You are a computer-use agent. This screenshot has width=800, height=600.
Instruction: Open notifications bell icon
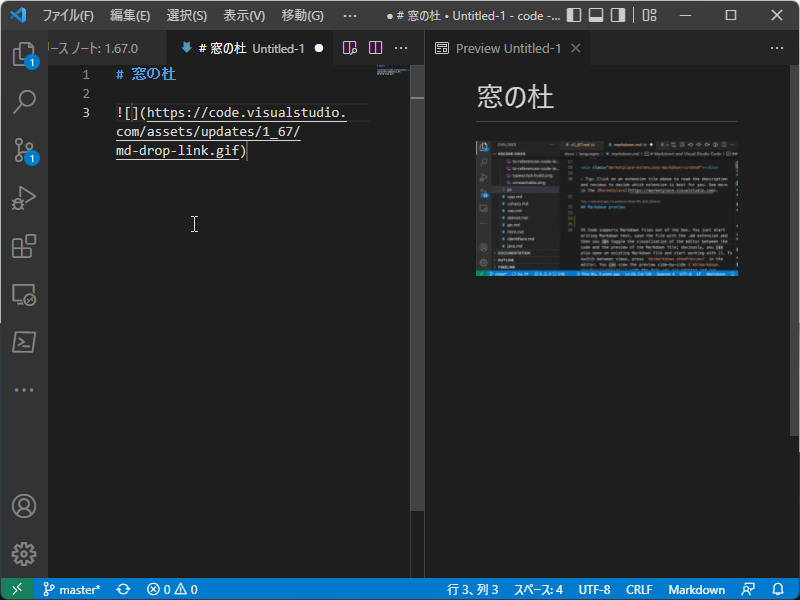click(x=778, y=590)
